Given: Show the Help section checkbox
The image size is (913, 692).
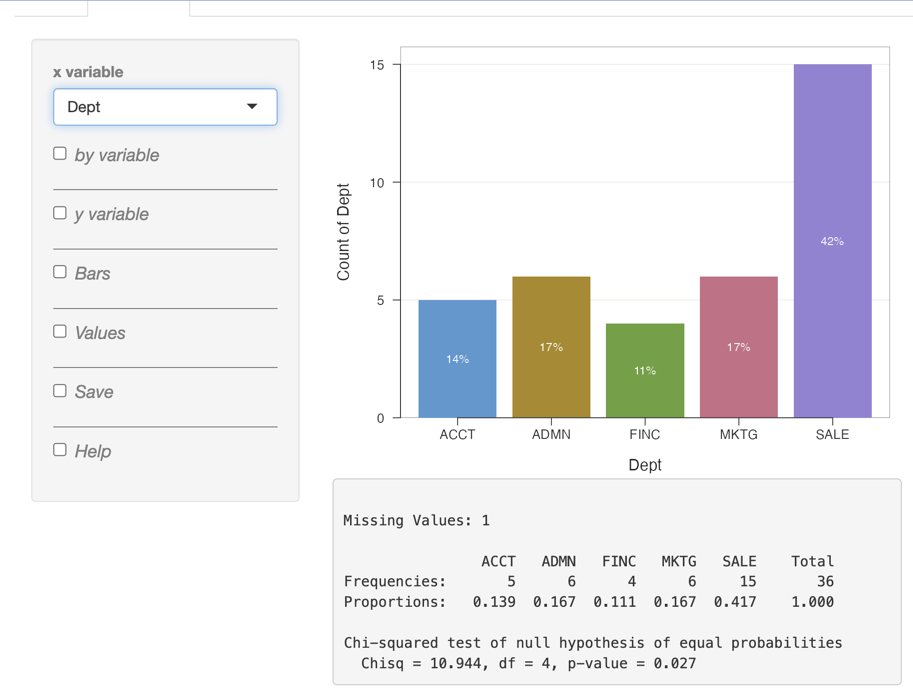Looking at the screenshot, I should pyautogui.click(x=60, y=450).
